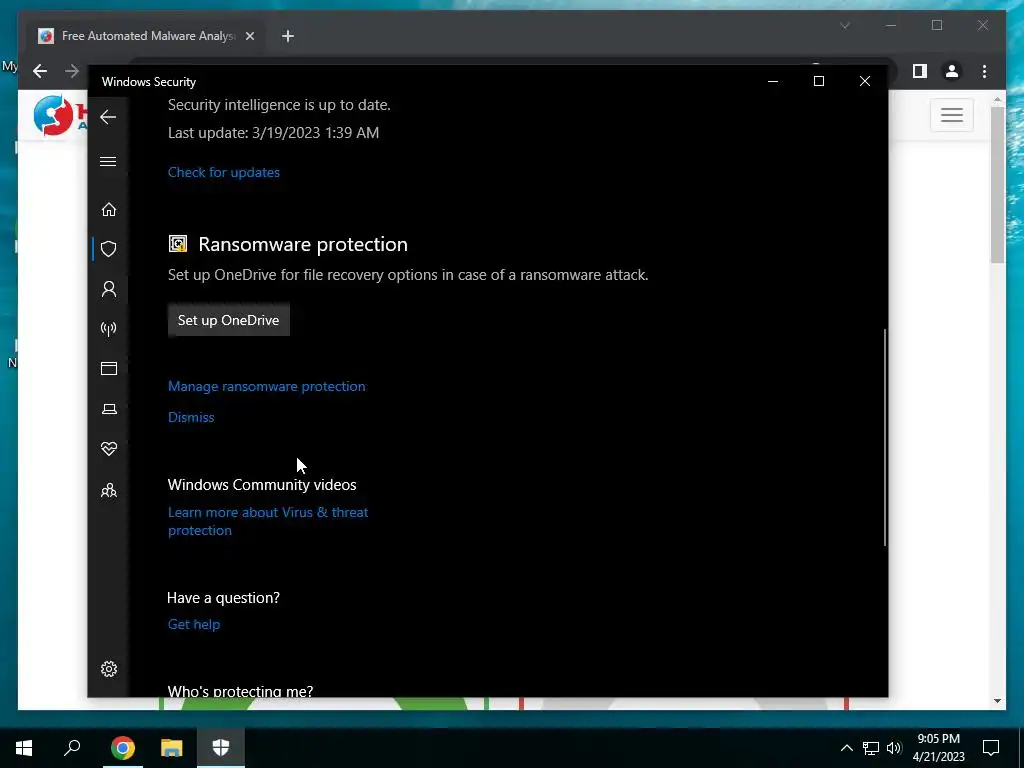
Task: Close the Free Automated Malware Analysis tab
Action: (x=249, y=36)
